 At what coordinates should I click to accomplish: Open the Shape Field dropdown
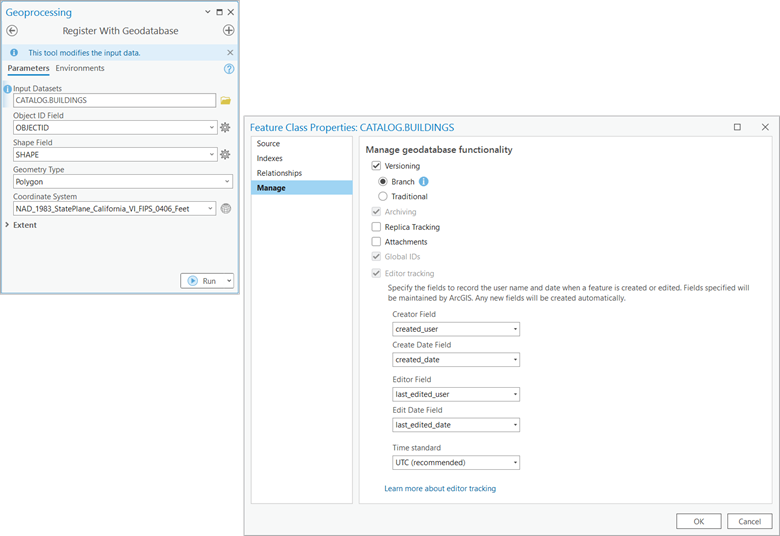coord(211,155)
